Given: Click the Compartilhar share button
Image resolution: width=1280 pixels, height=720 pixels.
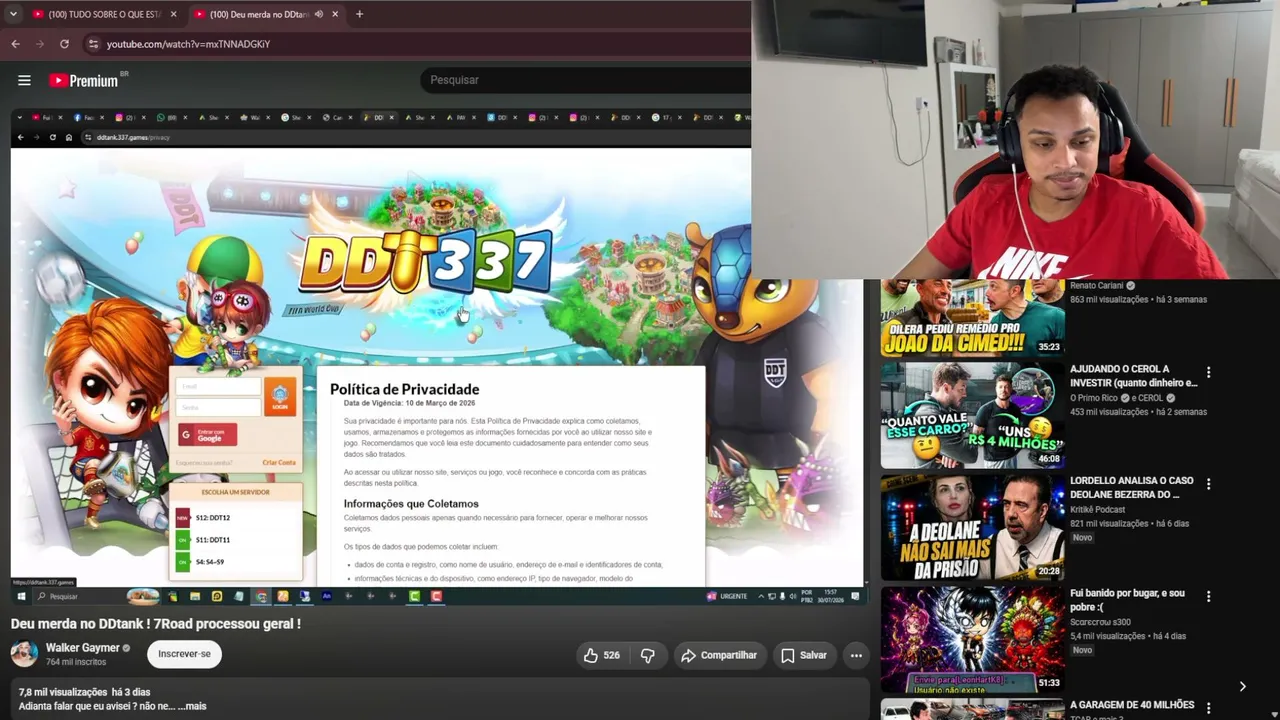Looking at the screenshot, I should pyautogui.click(x=718, y=655).
